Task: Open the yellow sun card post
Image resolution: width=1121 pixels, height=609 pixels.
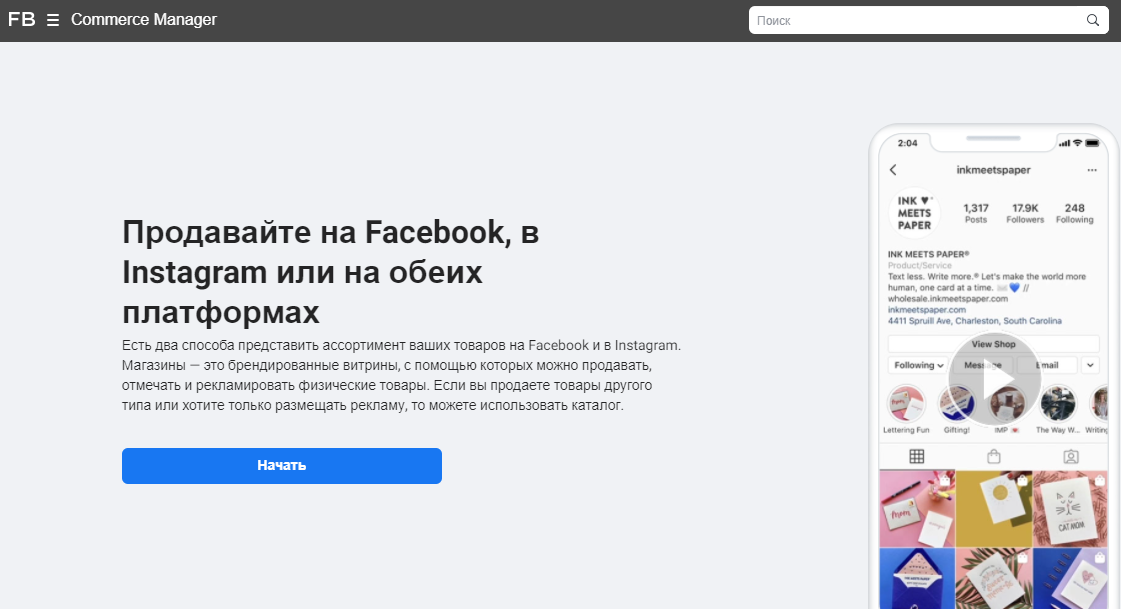Action: click(994, 508)
